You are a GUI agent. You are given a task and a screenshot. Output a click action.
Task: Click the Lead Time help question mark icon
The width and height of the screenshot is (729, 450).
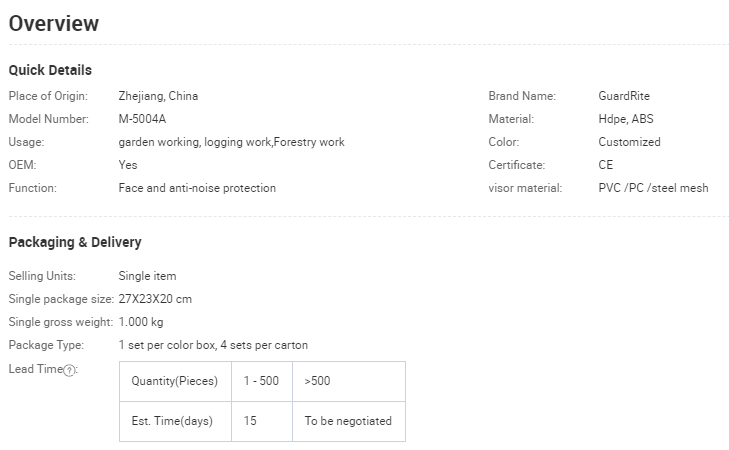coord(69,369)
